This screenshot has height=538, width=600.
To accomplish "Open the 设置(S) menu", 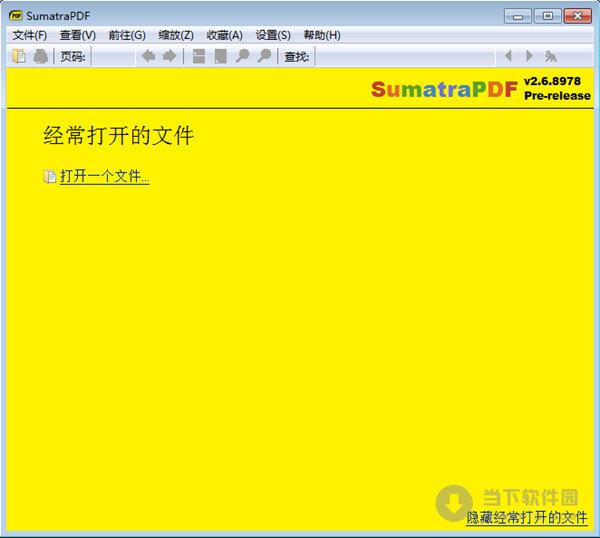I will [x=273, y=36].
